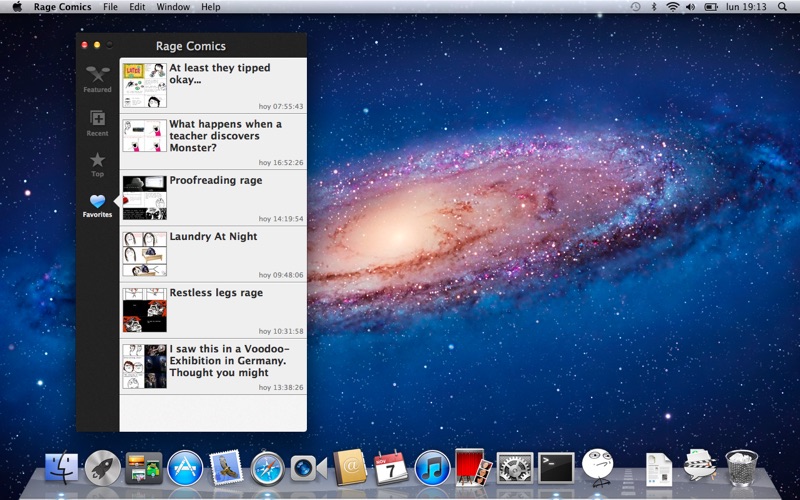Click the 'Restless legs rage' thumbnail
The width and height of the screenshot is (800, 500).
coord(144,309)
